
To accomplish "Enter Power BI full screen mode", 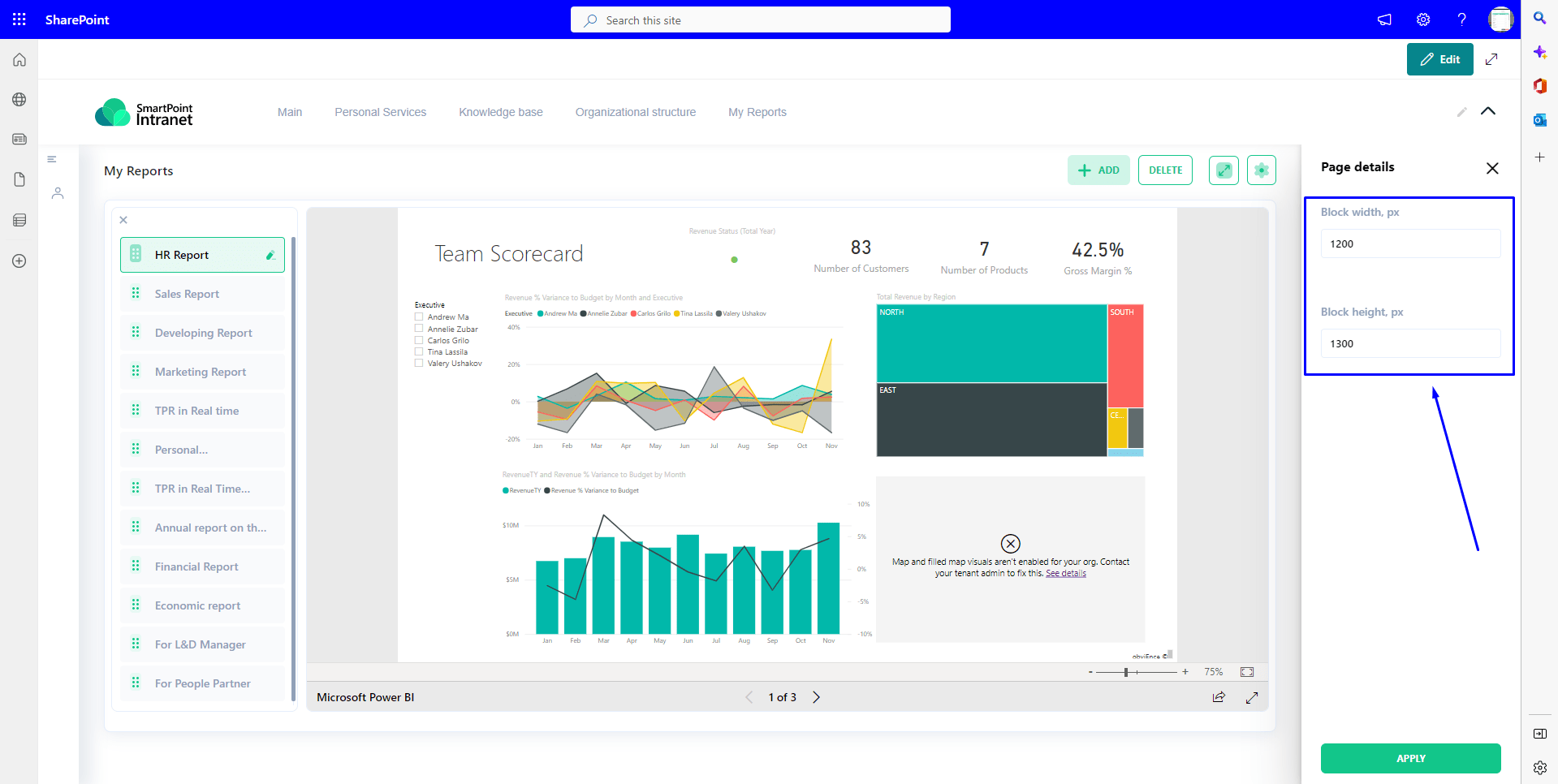I will click(1252, 697).
